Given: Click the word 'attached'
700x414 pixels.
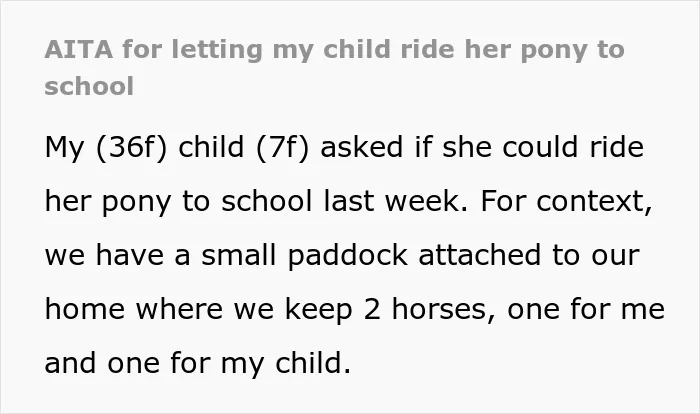Looking at the screenshot, I should (479, 255).
